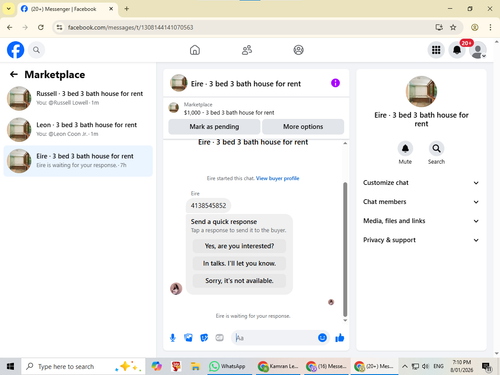Open the taskbar clock and date
This screenshot has height=375, width=500.
(462, 366)
